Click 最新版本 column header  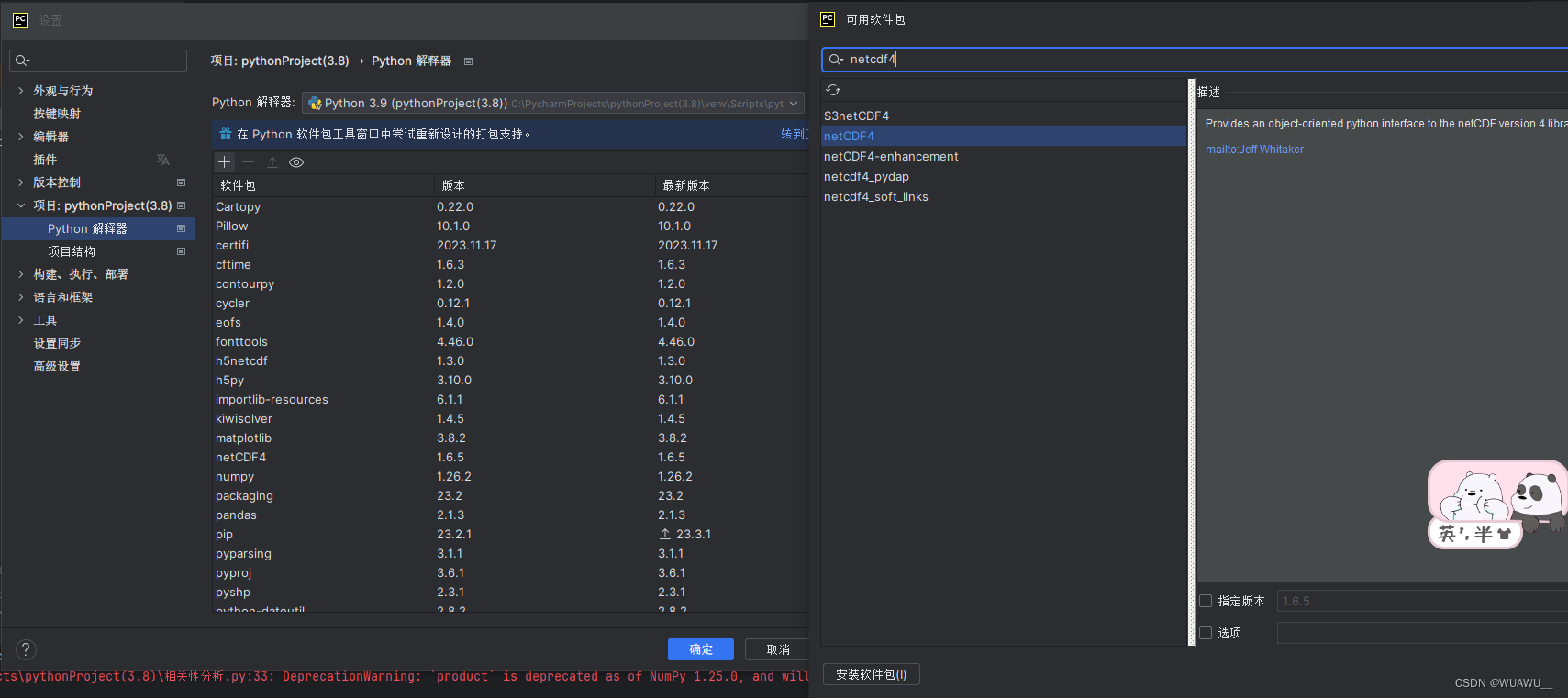pyautogui.click(x=731, y=185)
